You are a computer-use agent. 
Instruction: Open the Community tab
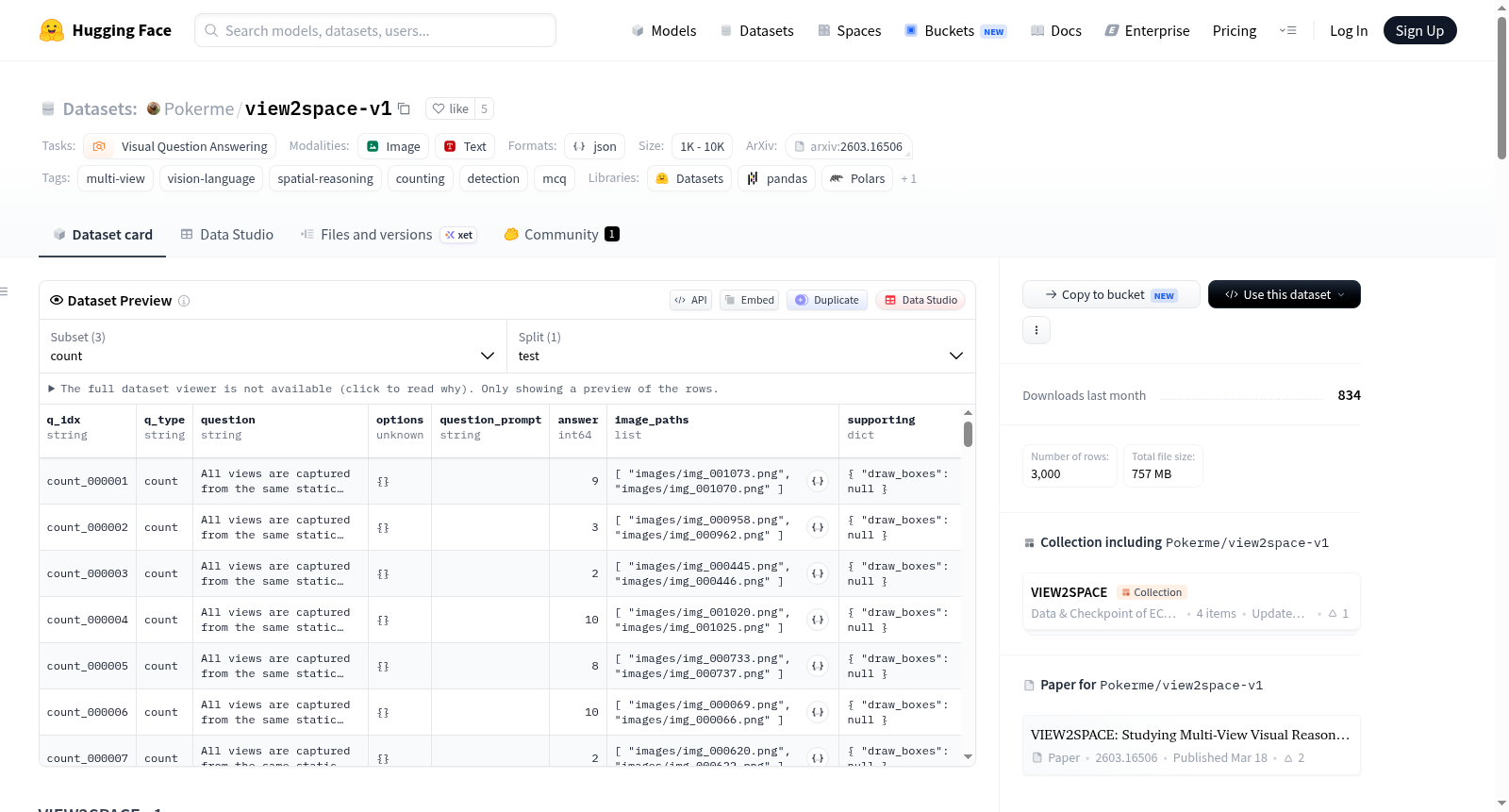click(562, 235)
